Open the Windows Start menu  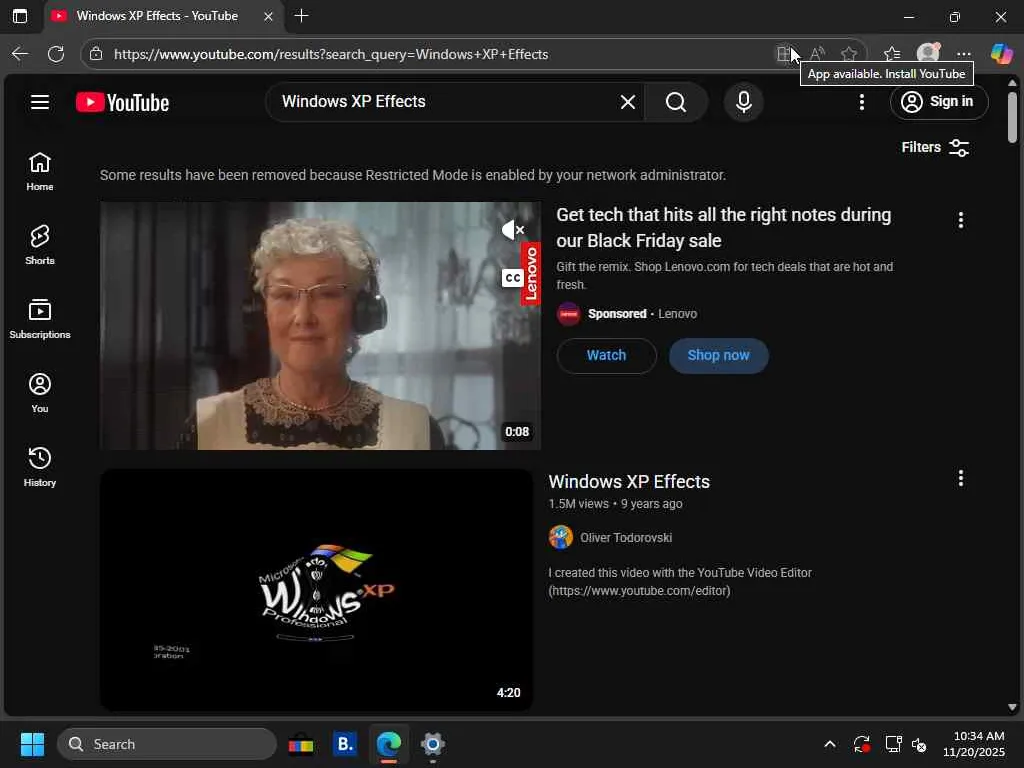click(32, 744)
